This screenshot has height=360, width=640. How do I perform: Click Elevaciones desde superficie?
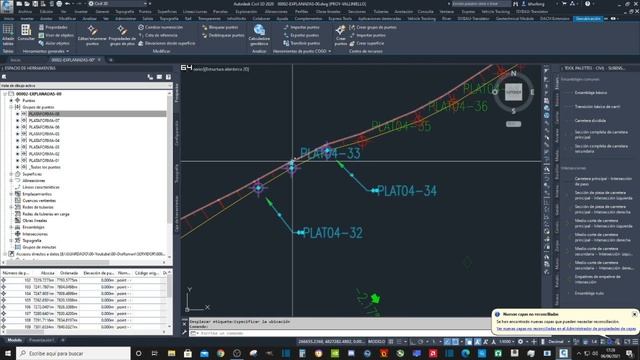point(167,43)
